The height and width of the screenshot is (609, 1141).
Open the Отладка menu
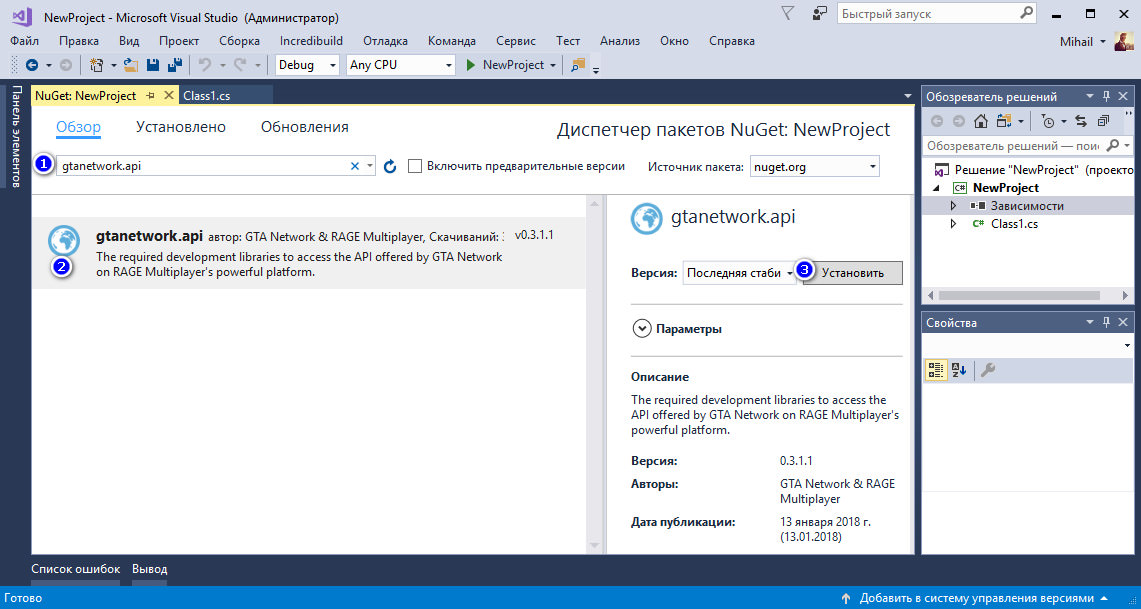coord(385,41)
